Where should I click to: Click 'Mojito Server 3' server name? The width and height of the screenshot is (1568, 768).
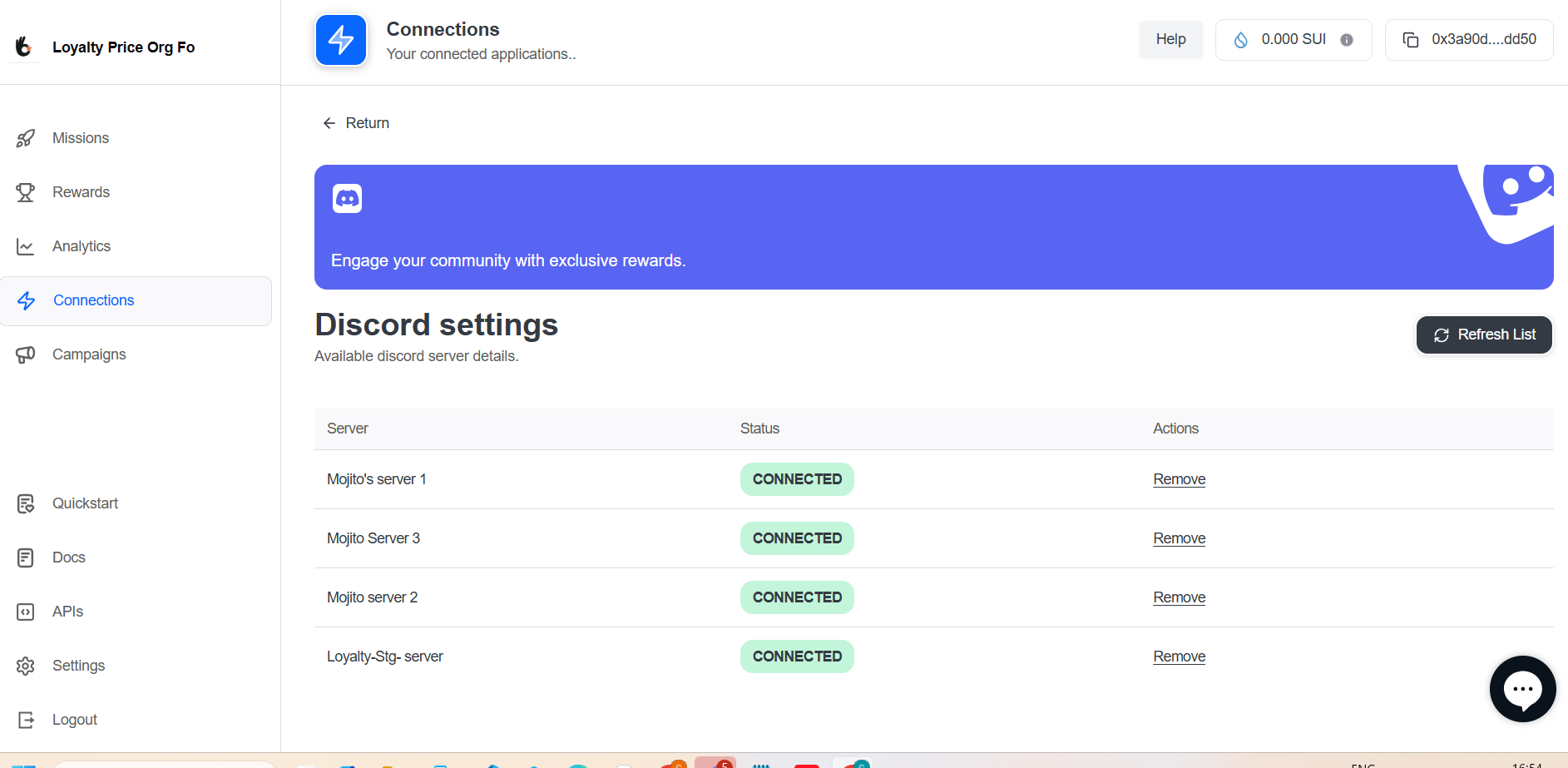(373, 538)
